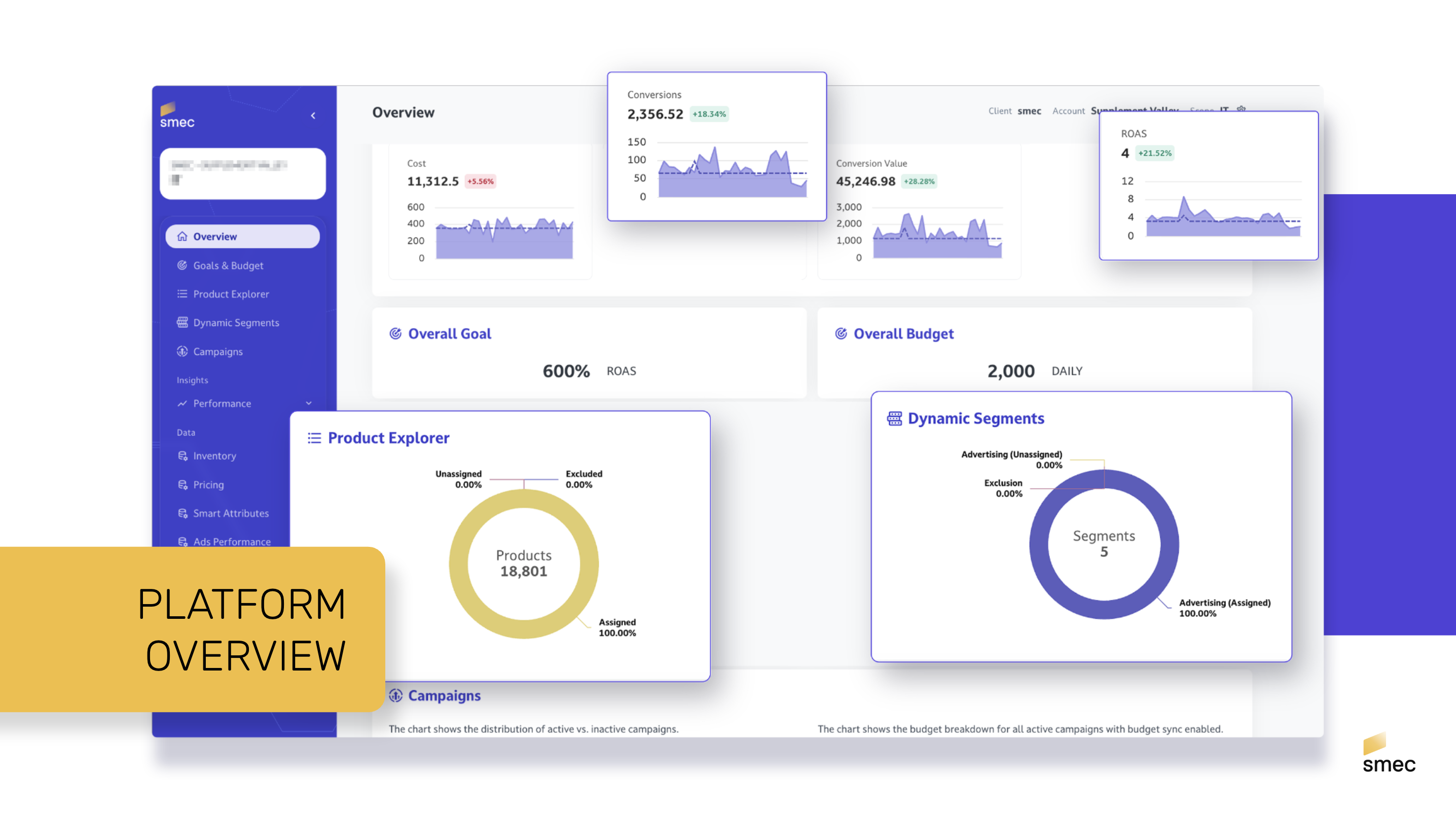Screen dimensions: 1456x818
Task: Click the purple Segments donut ring
Action: click(x=1039, y=545)
